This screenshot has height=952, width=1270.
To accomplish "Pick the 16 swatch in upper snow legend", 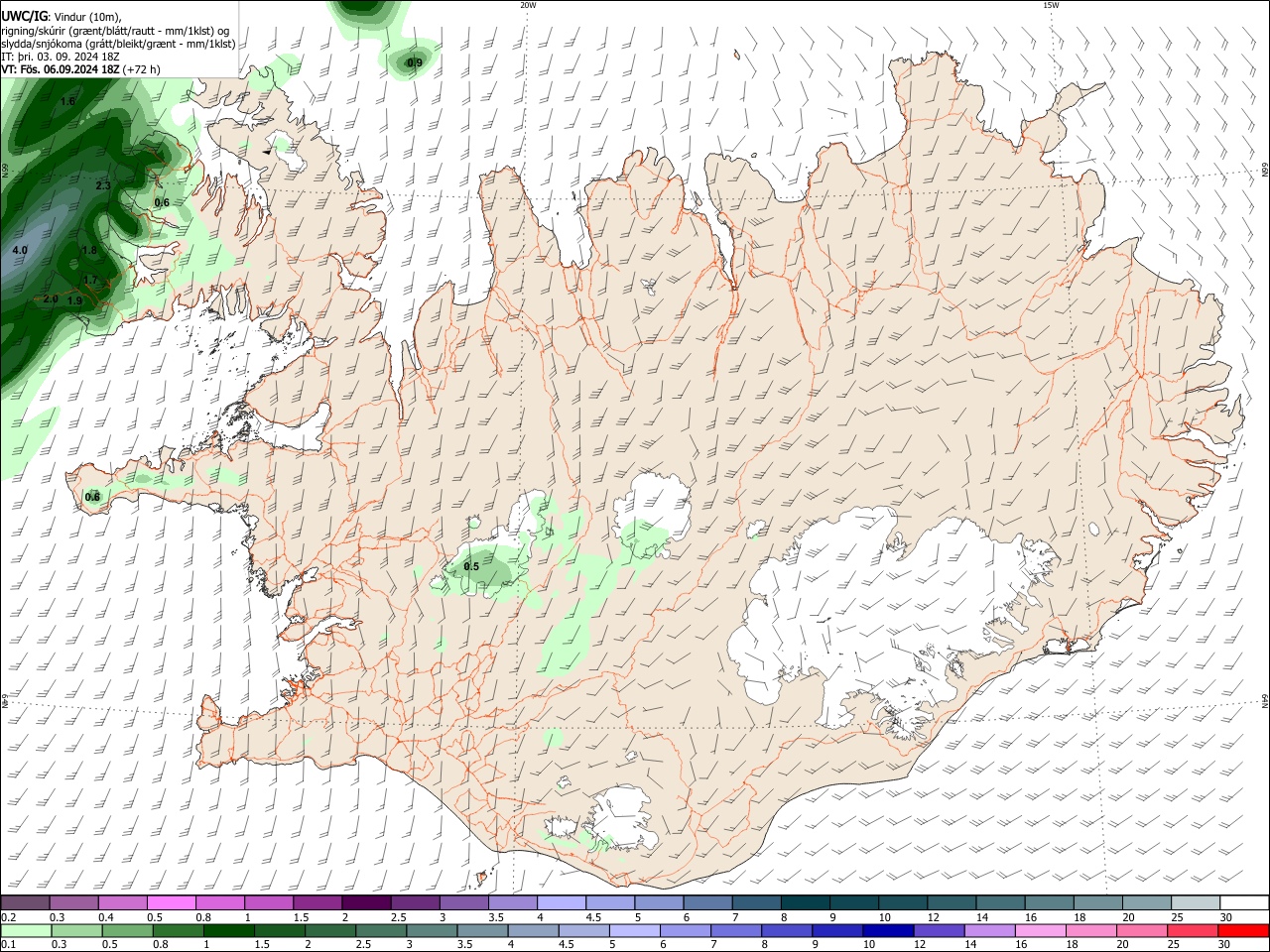I will coord(1050,902).
